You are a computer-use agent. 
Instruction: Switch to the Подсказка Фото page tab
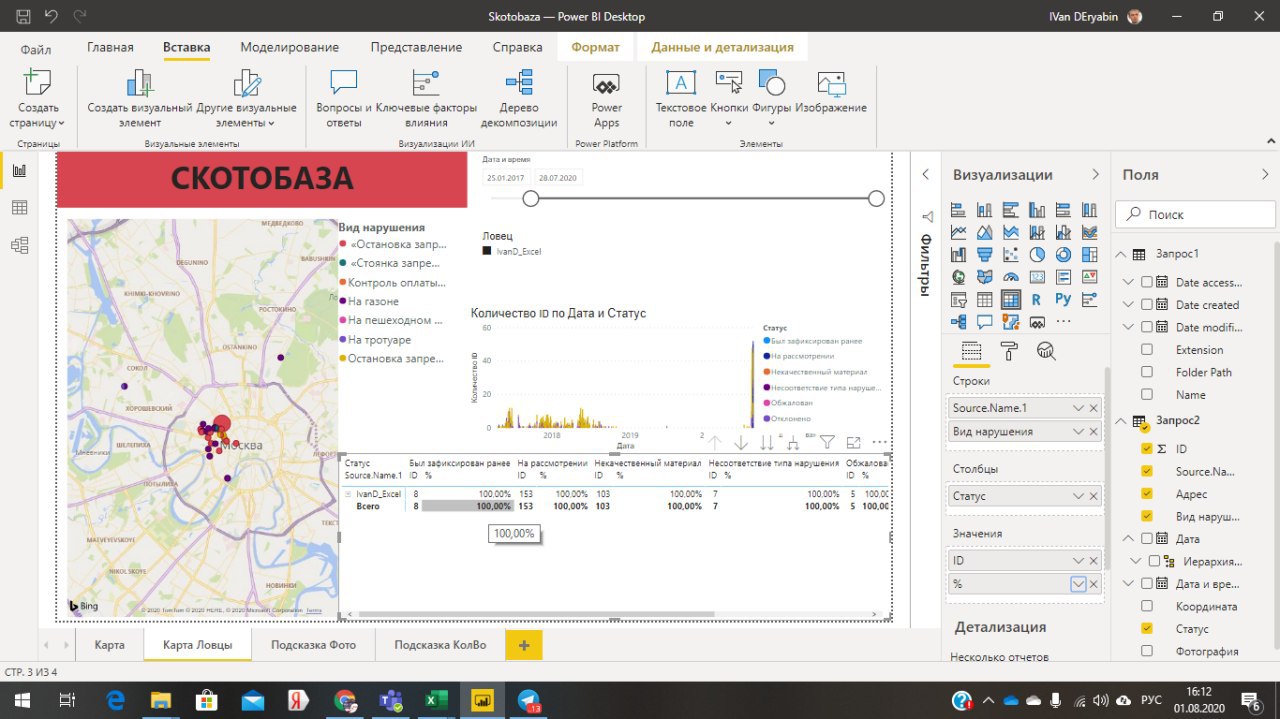point(313,645)
